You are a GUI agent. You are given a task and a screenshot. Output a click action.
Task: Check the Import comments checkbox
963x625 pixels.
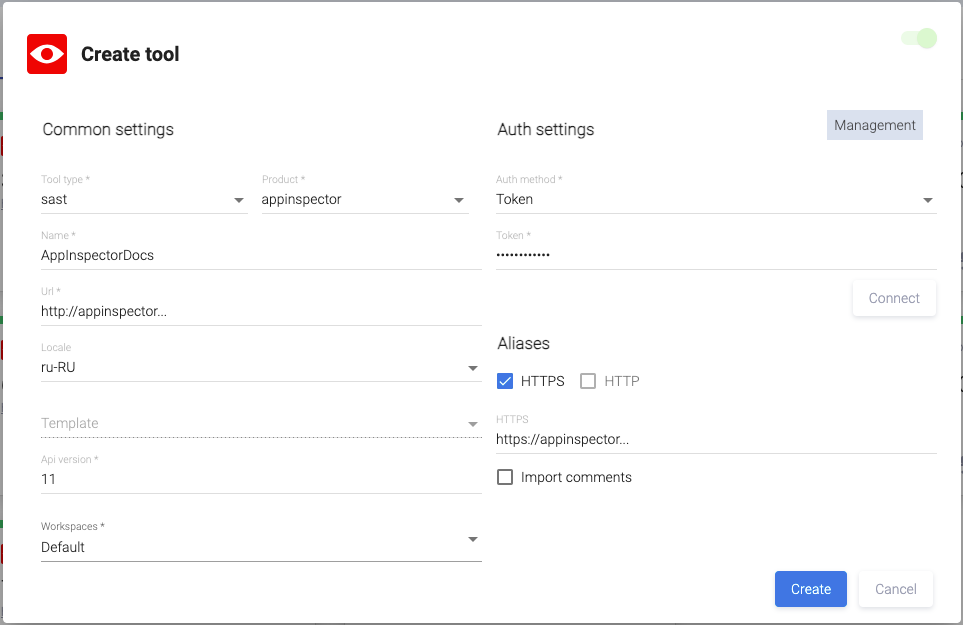[x=505, y=477]
